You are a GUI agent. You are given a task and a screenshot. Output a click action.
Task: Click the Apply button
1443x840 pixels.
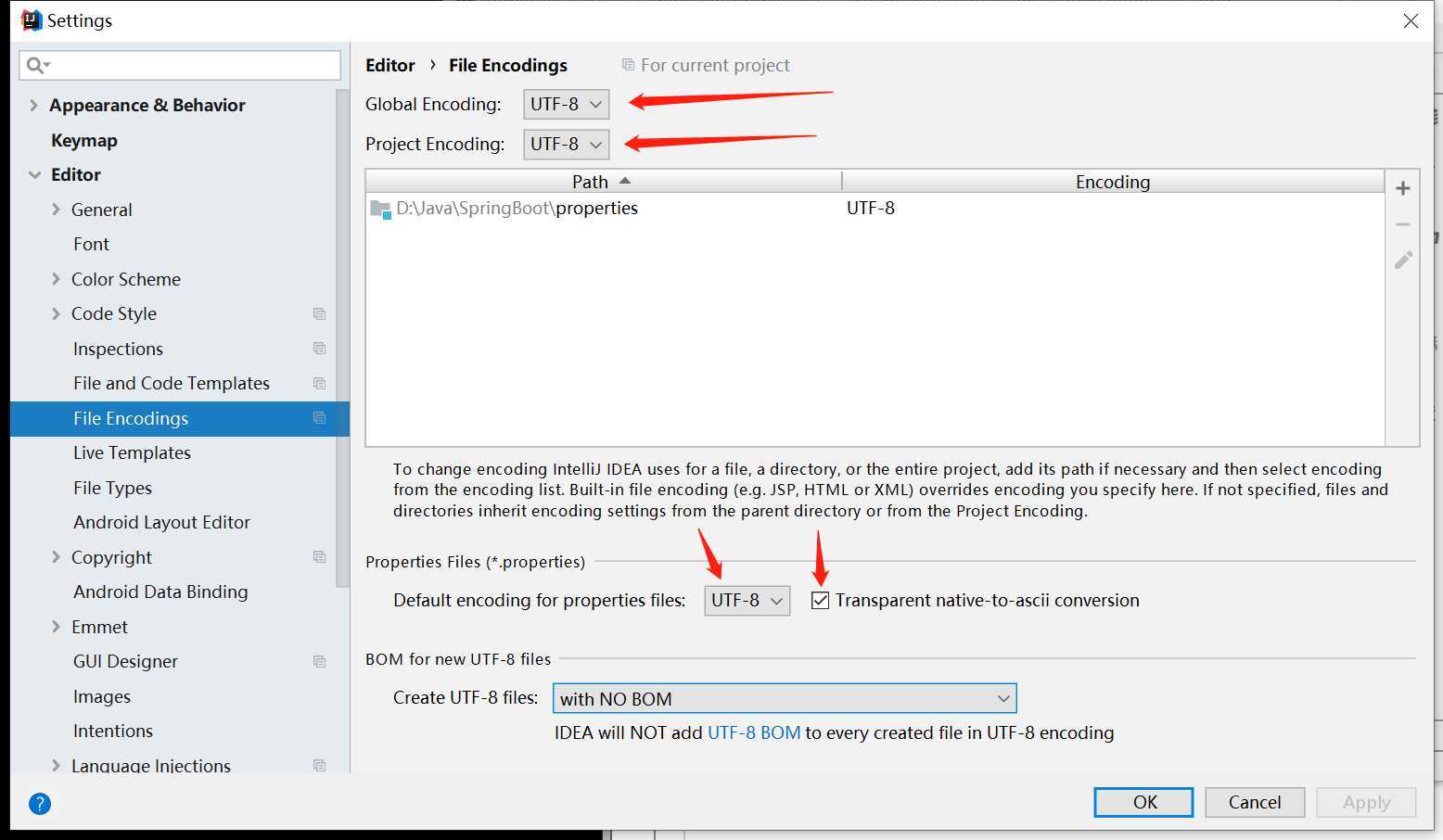pos(1366,802)
